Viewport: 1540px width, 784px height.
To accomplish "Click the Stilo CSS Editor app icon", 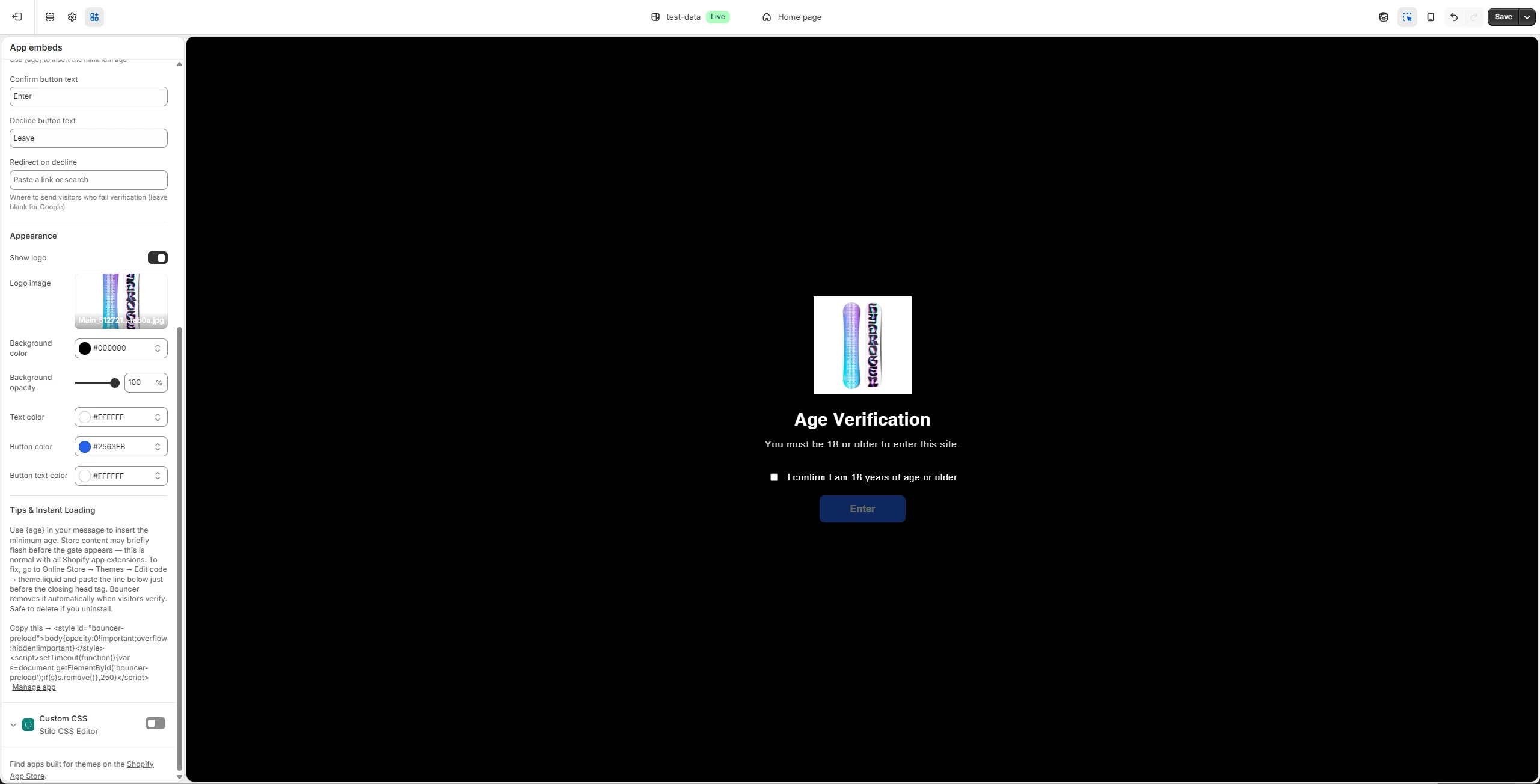I will pyautogui.click(x=28, y=724).
